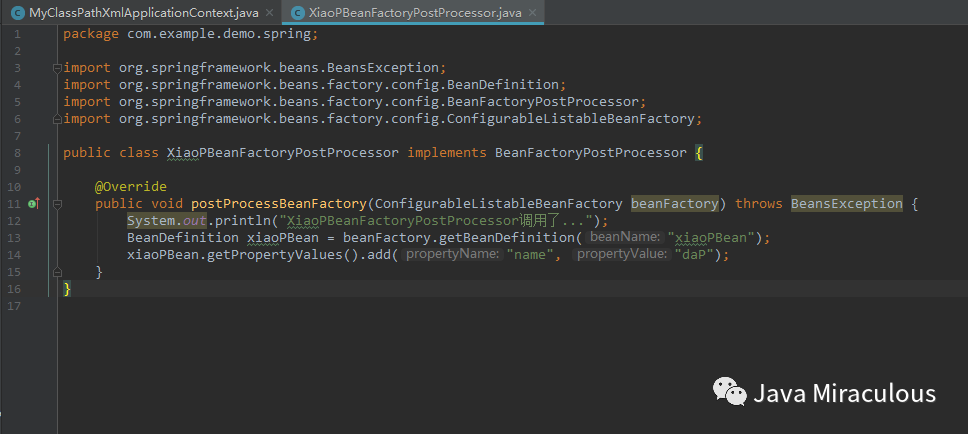Click class icon on XiaoPBeanFactoryPostProcessor tab
Image resolution: width=968 pixels, height=434 pixels.
pos(298,13)
